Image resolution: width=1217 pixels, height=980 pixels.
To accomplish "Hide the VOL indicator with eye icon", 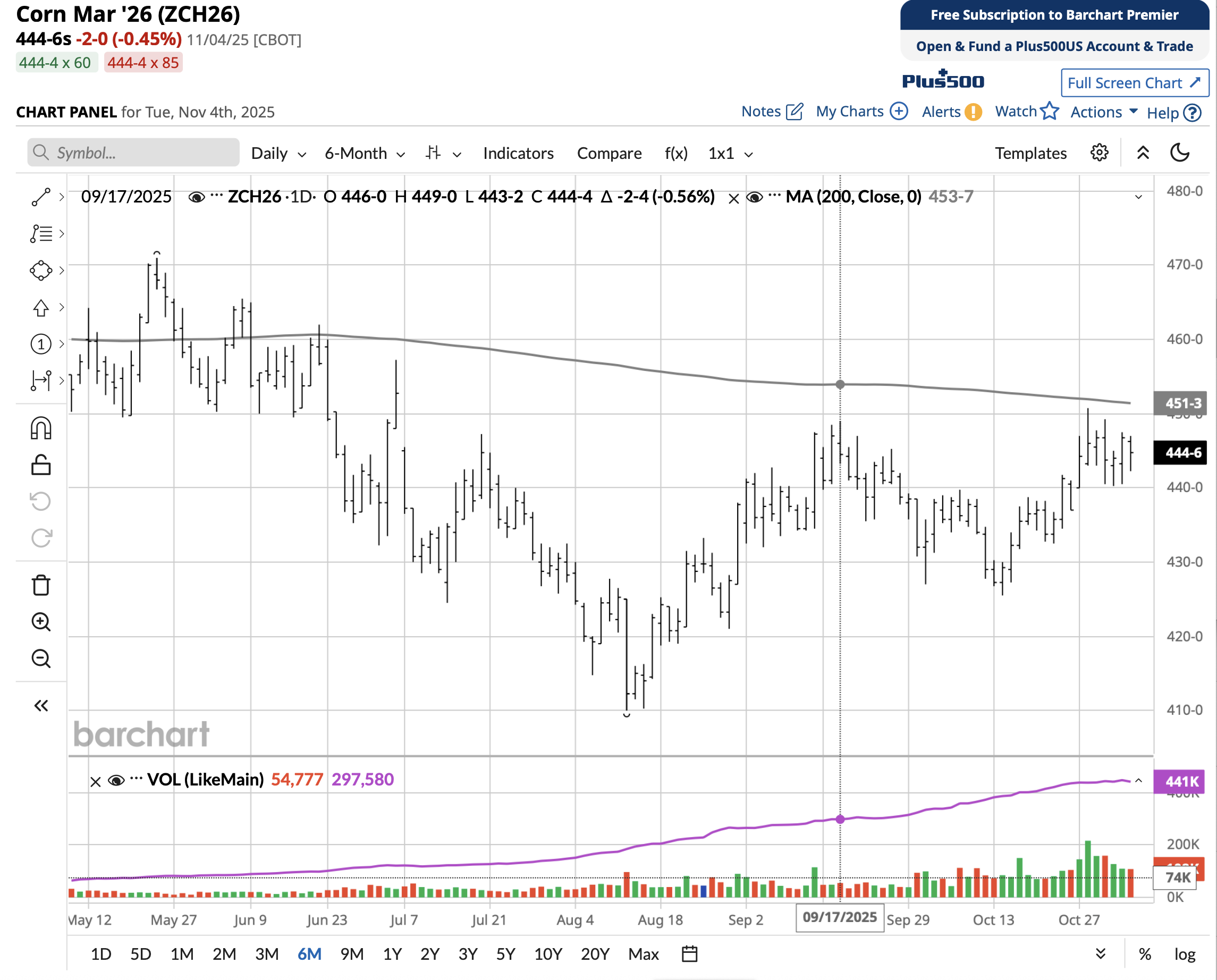I will [116, 780].
